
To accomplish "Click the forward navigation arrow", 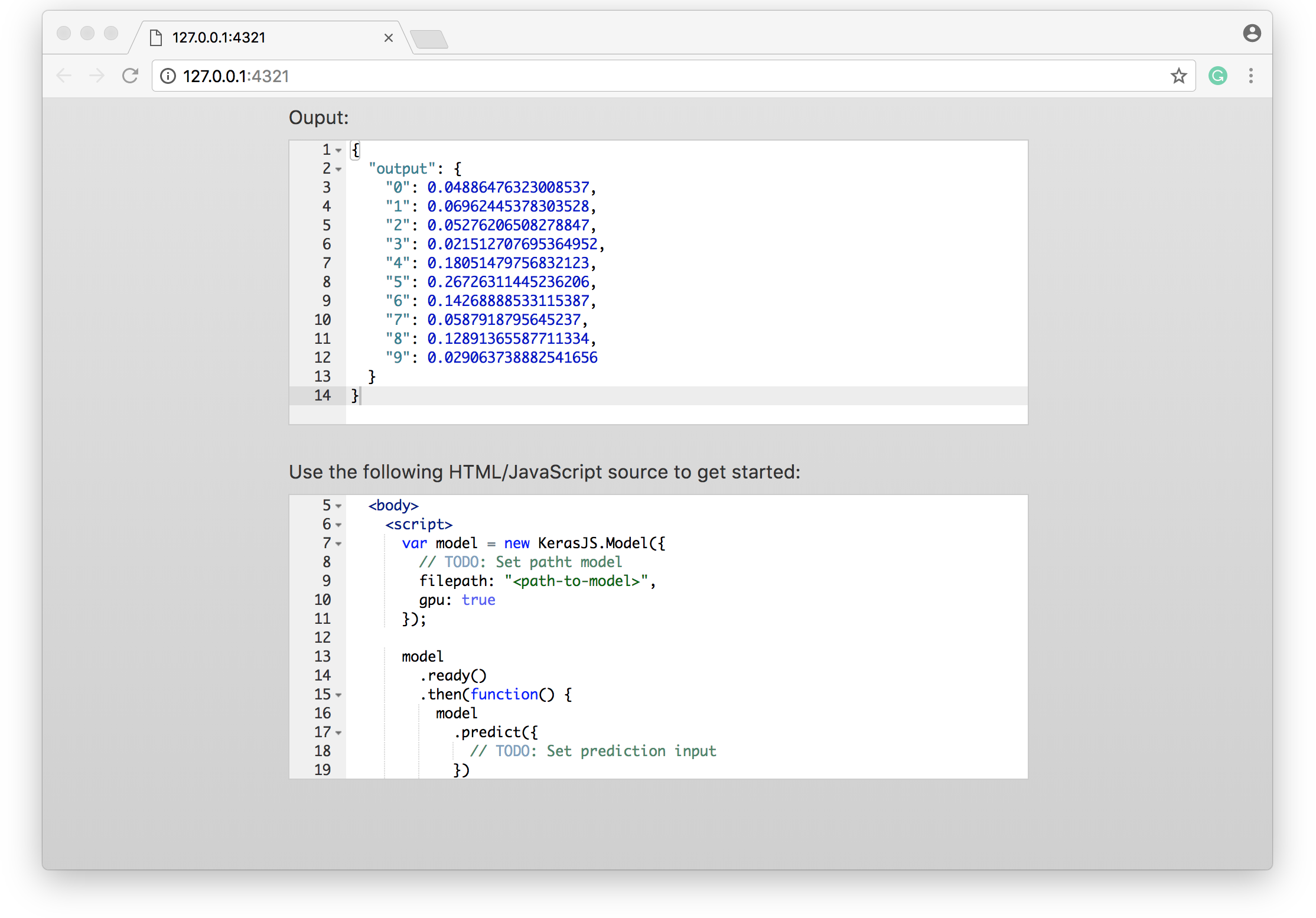I will (x=97, y=76).
